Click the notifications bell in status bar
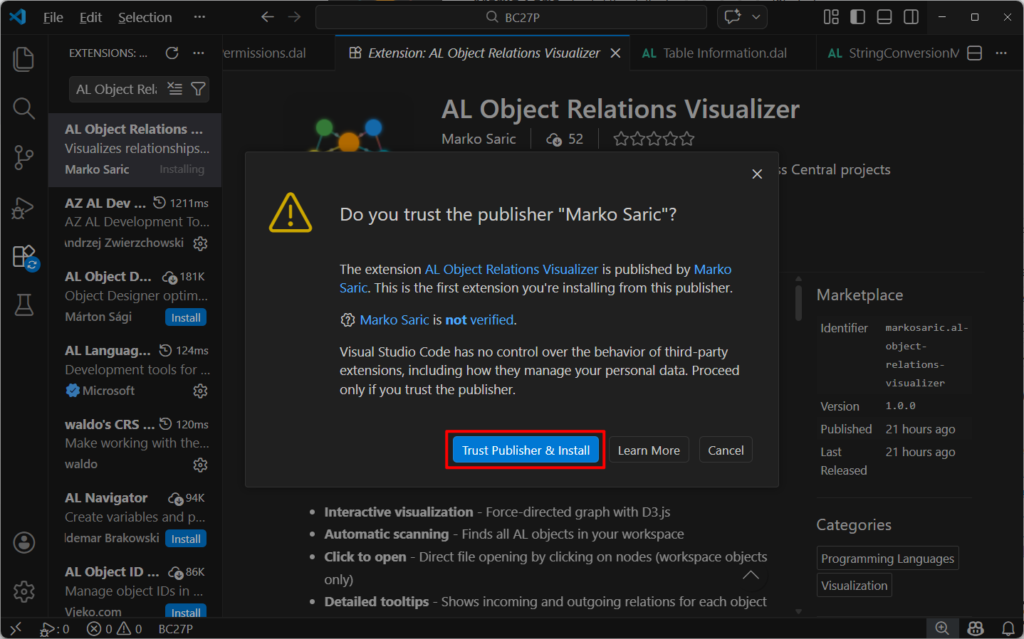Viewport: 1024px width, 639px height. pyautogui.click(x=1004, y=629)
